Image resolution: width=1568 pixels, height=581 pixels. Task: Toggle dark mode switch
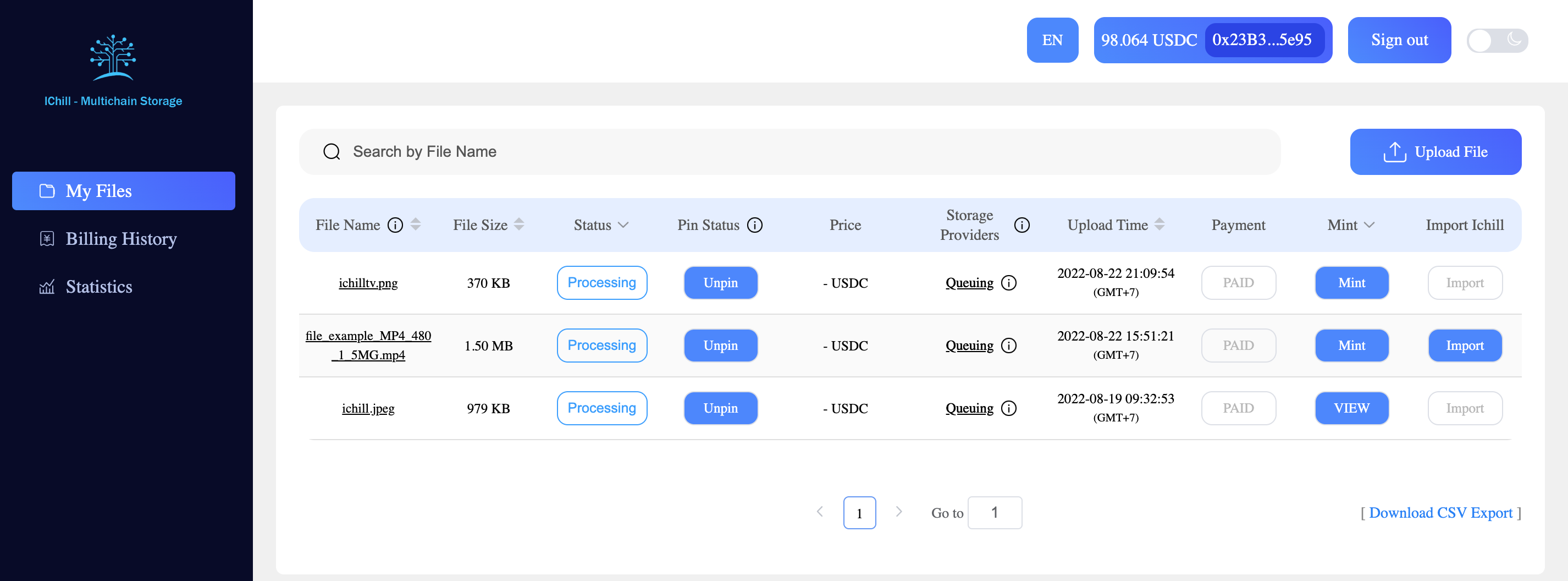click(1497, 41)
